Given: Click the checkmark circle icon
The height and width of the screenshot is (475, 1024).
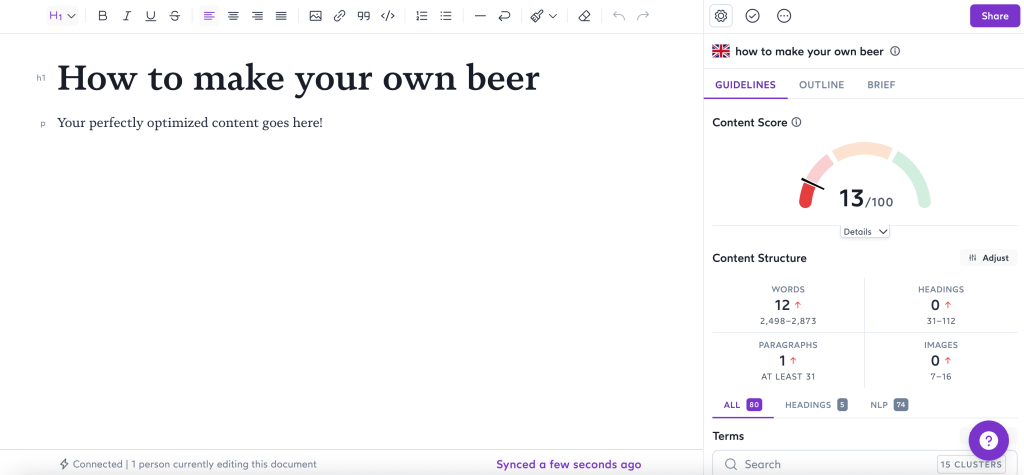Looking at the screenshot, I should 752,16.
